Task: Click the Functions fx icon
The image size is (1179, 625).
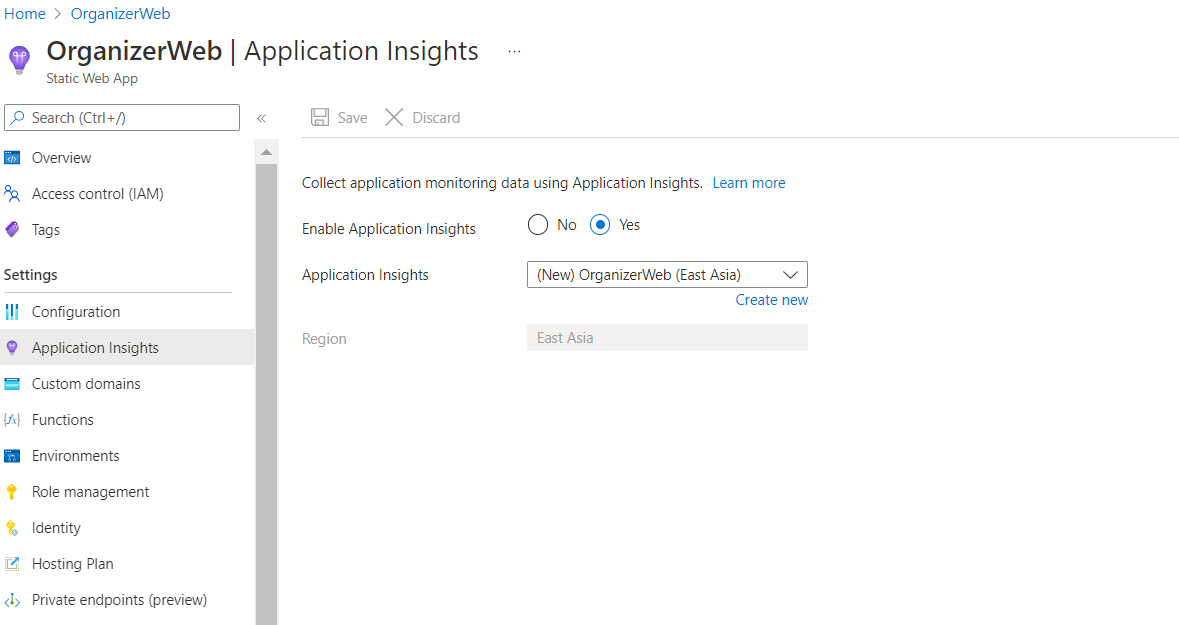Action: coord(12,420)
